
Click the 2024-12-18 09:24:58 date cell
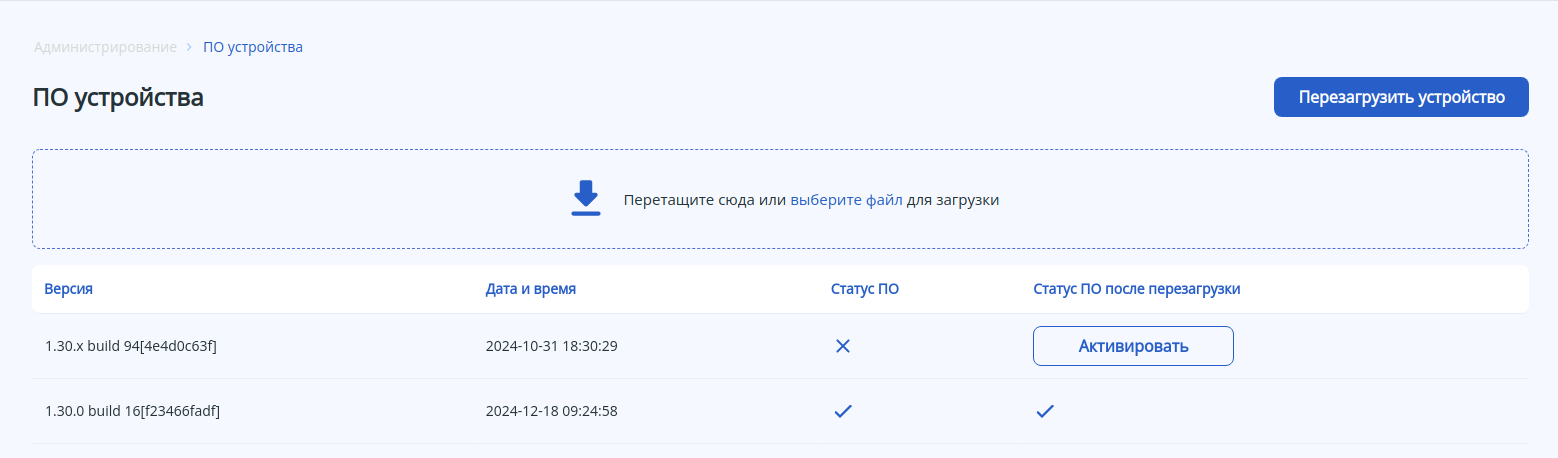(x=551, y=411)
